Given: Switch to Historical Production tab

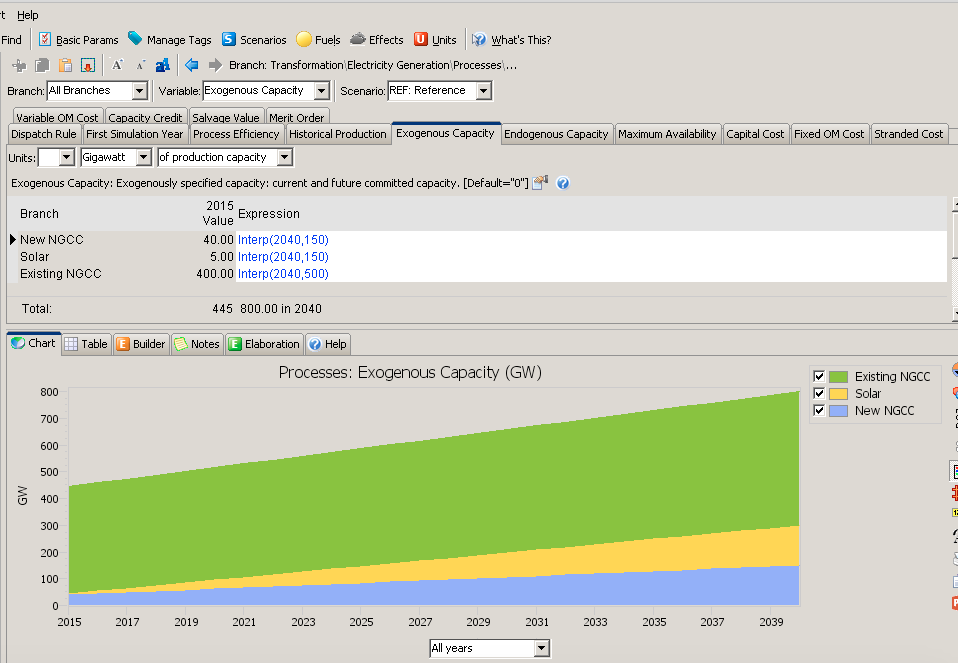Looking at the screenshot, I should point(337,134).
